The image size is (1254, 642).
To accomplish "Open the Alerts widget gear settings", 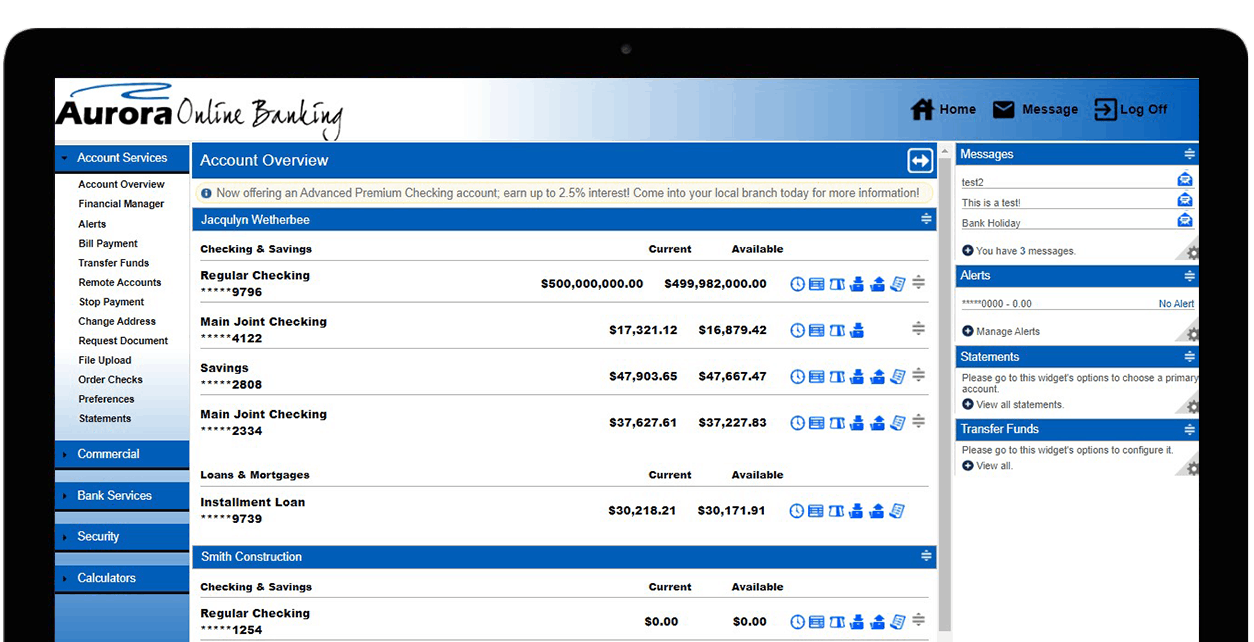I will pos(1192,334).
